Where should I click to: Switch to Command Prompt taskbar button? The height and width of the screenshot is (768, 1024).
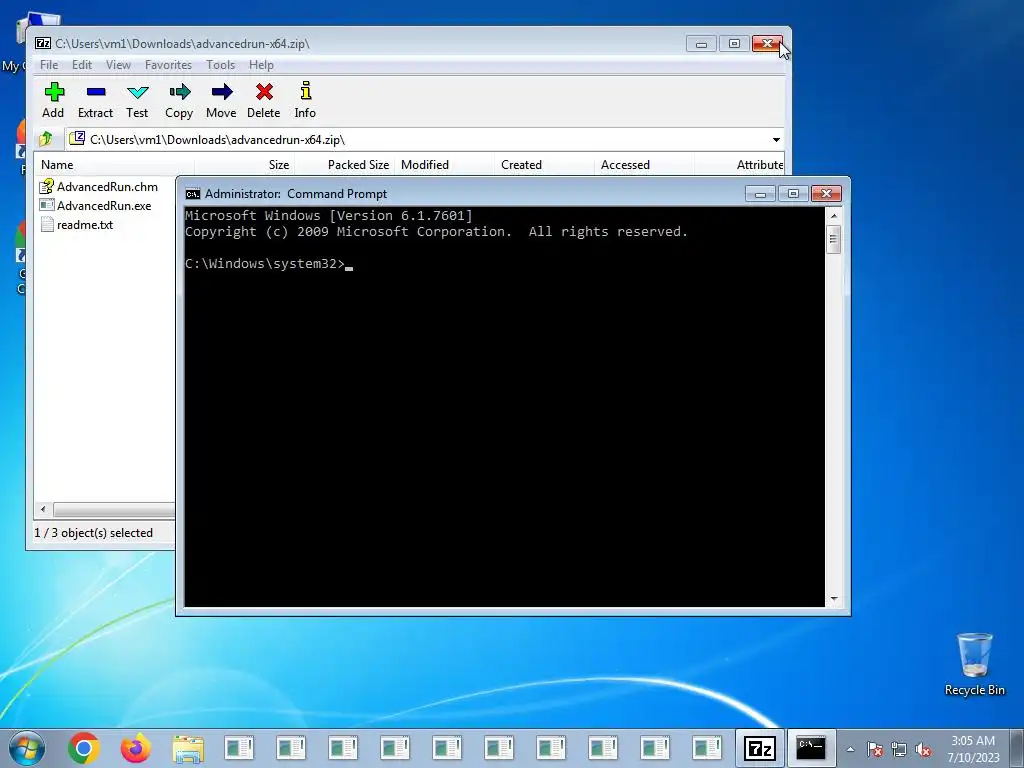[x=810, y=748]
